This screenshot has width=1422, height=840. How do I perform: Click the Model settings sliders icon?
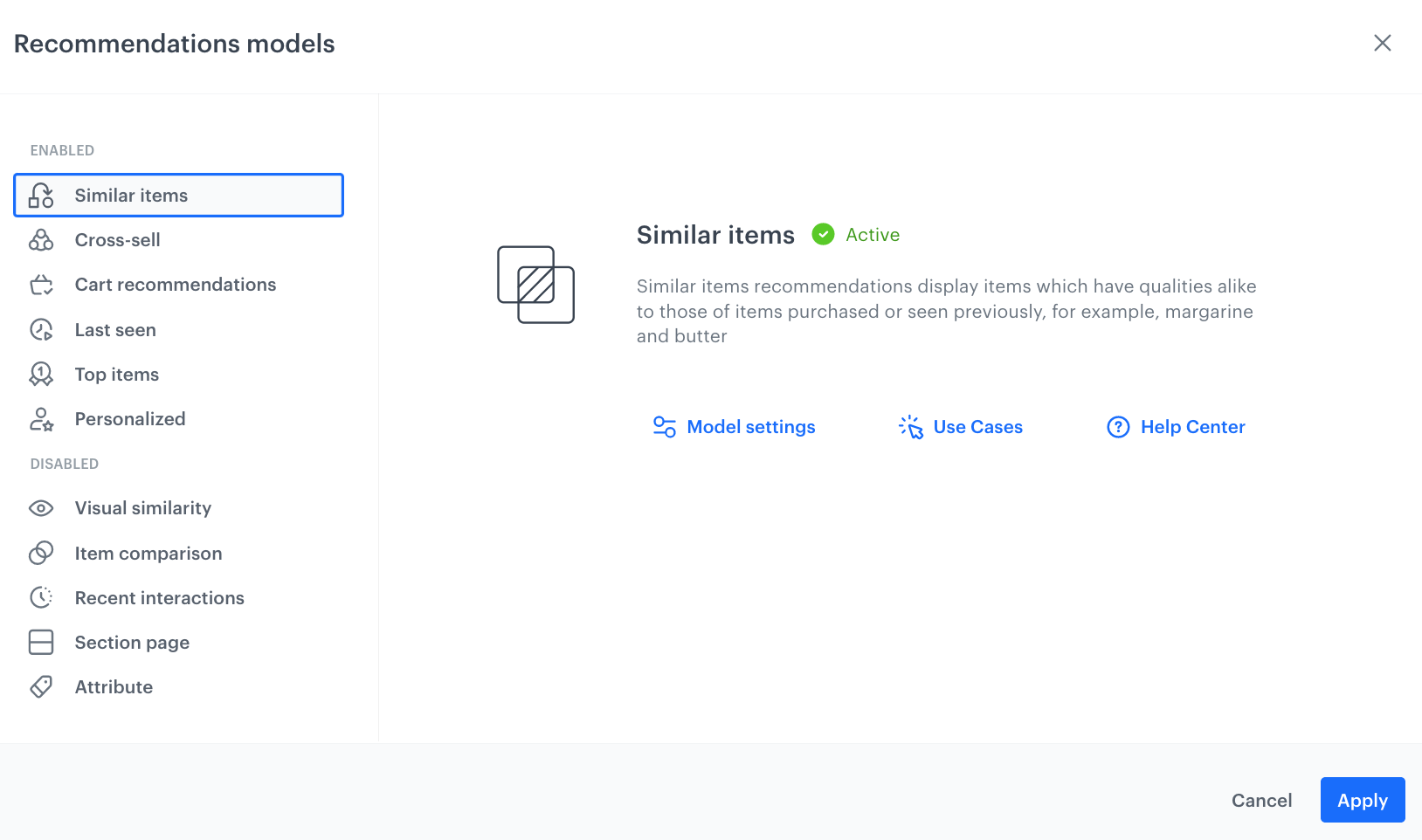coord(664,426)
